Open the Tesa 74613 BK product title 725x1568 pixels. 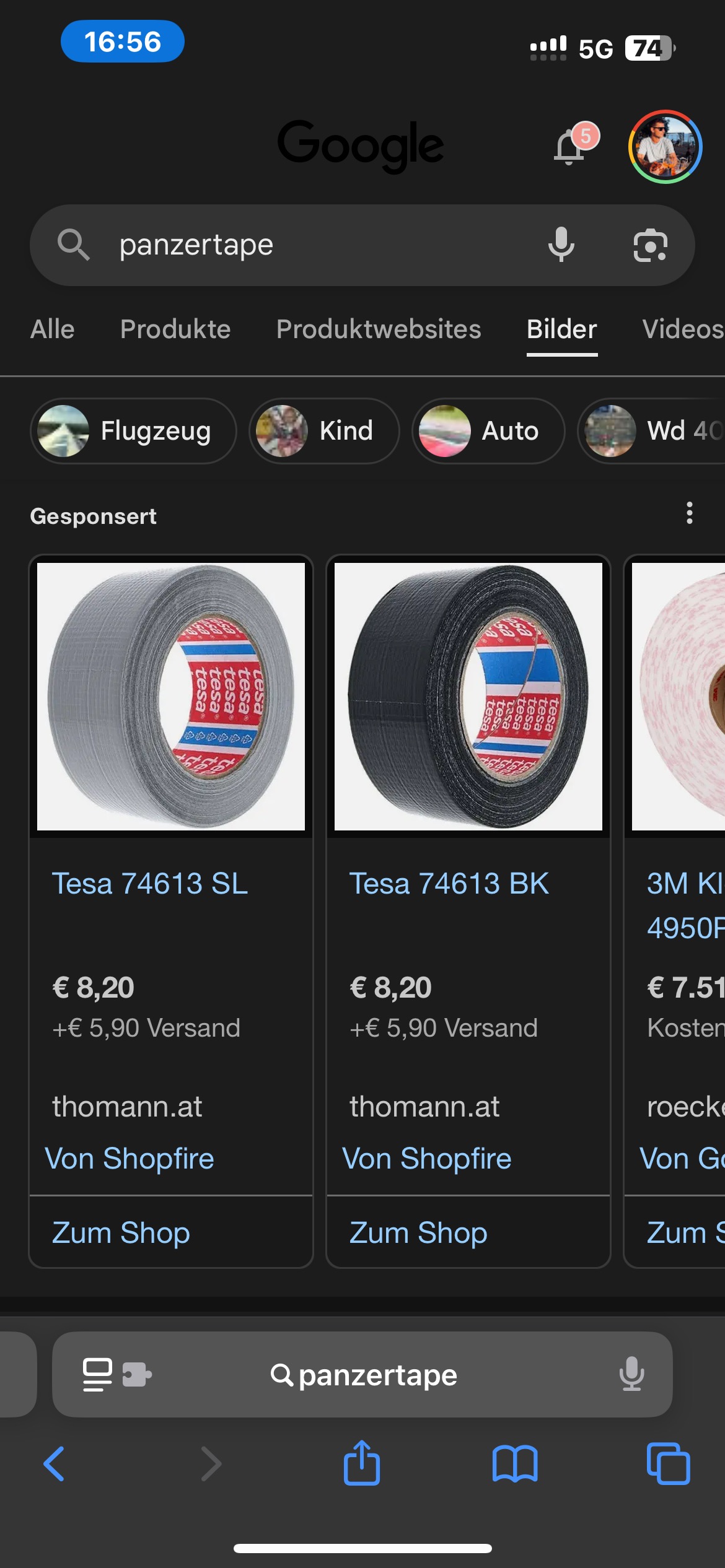[x=449, y=883]
